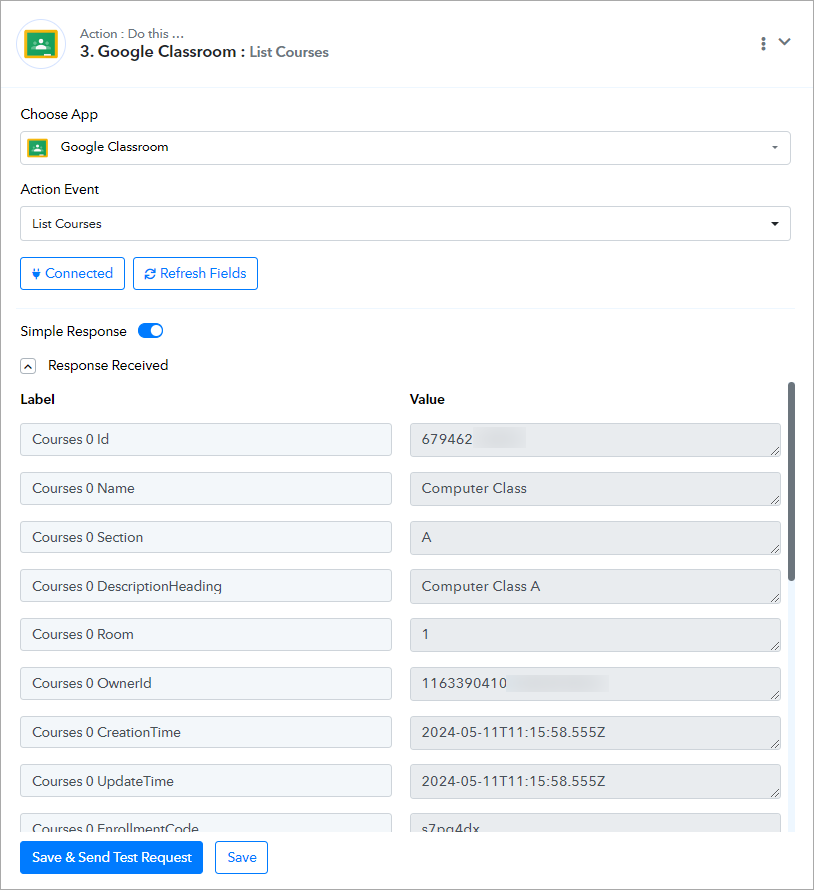
Task: Click the value field showing Computer Class A
Action: pyautogui.click(x=595, y=586)
